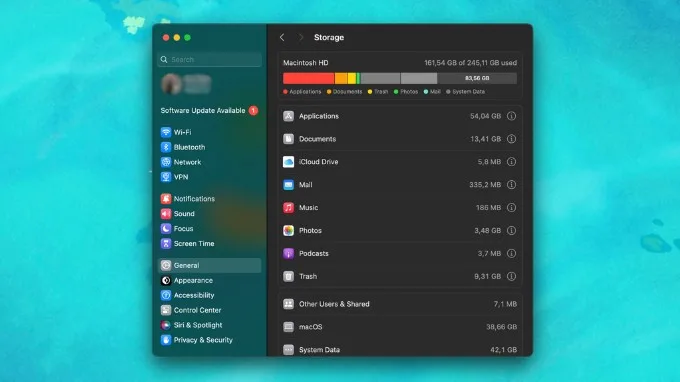Click the 161,54 GB of 245,11 GB used text
The width and height of the screenshot is (680, 382).
pyautogui.click(x=471, y=63)
